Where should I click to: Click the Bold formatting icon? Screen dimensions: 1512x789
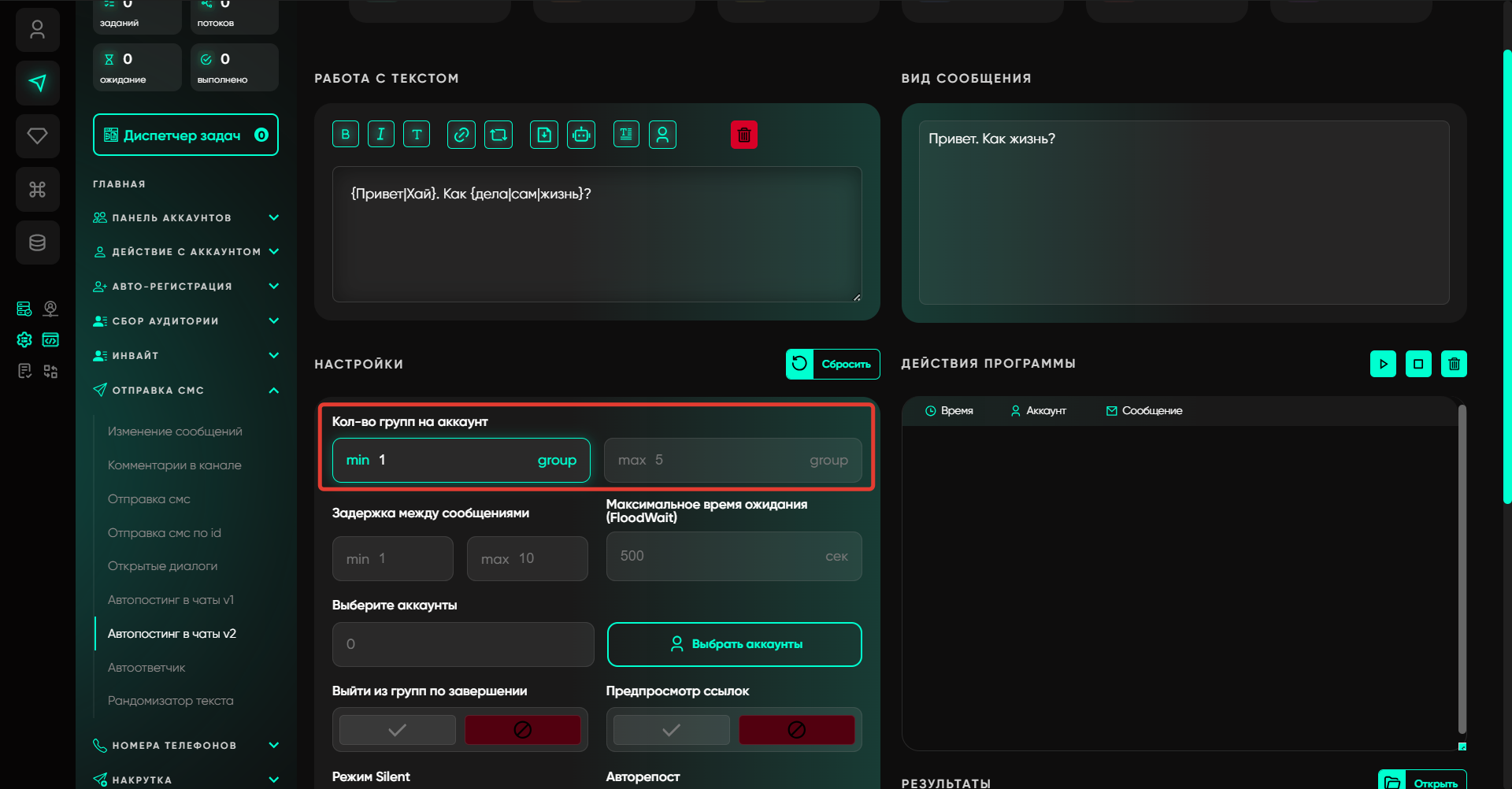(345, 135)
